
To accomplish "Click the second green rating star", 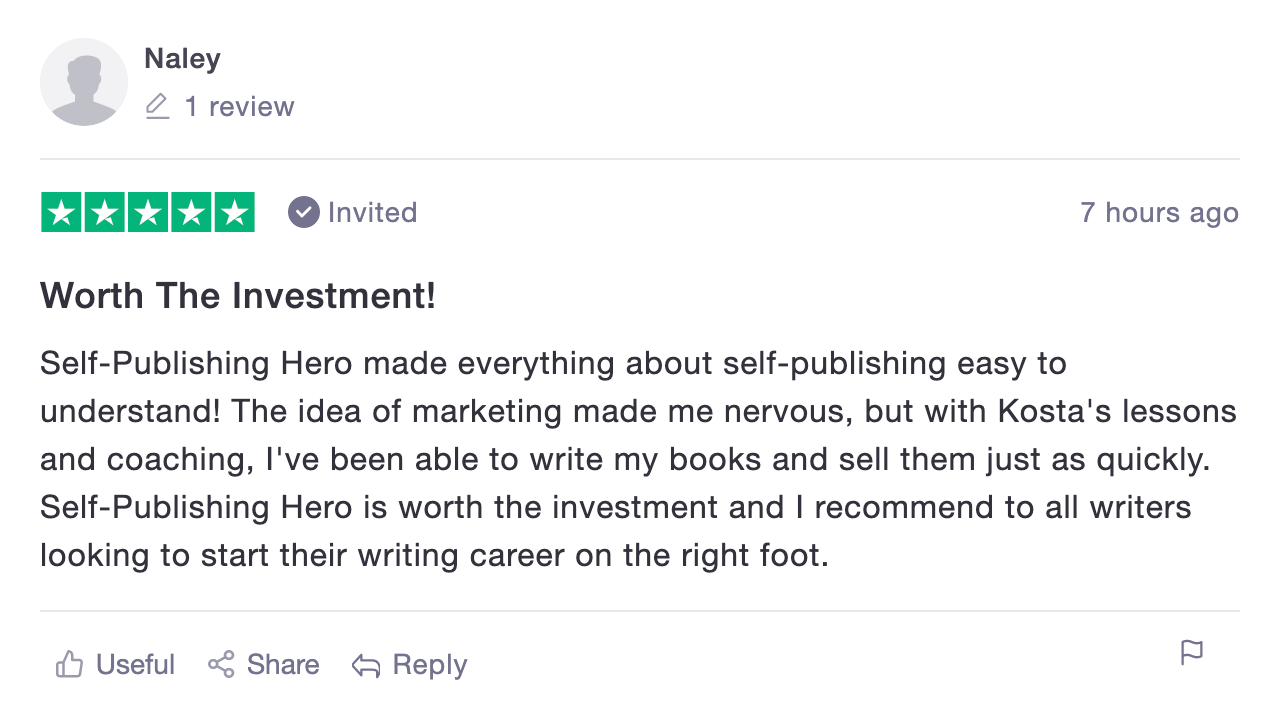I will pyautogui.click(x=105, y=212).
